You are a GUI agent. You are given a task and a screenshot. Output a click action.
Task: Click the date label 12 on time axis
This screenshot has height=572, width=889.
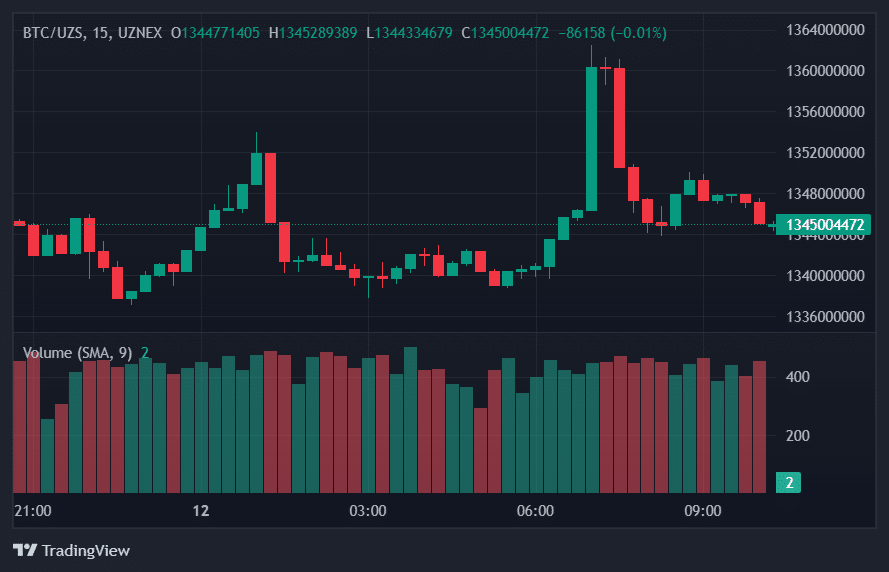(x=201, y=511)
